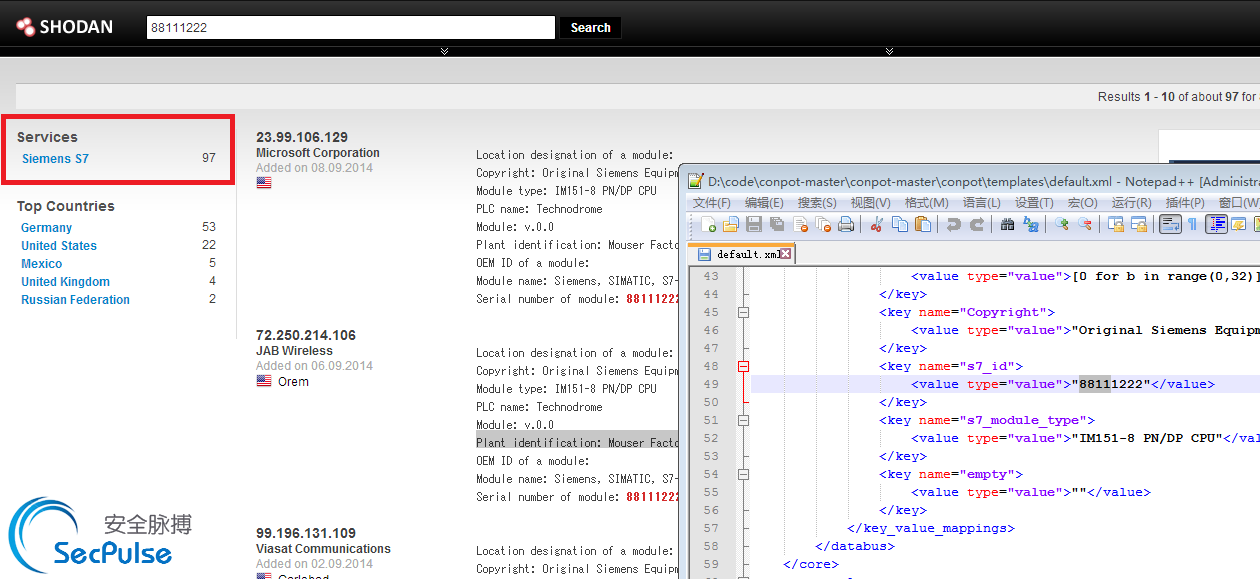The width and height of the screenshot is (1260, 579).
Task: Open the 插件(P) Plugins menu
Action: coord(1185,203)
